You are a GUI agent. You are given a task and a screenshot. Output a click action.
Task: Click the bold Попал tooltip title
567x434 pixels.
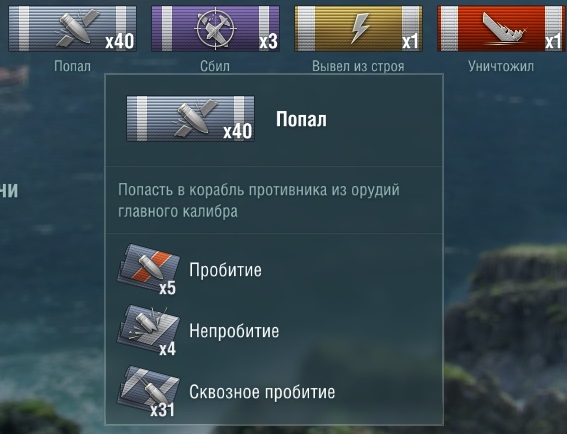click(301, 119)
